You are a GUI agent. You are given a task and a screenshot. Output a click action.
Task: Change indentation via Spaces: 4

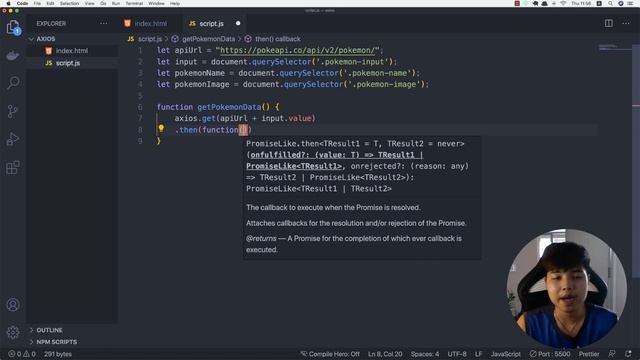tap(425, 354)
